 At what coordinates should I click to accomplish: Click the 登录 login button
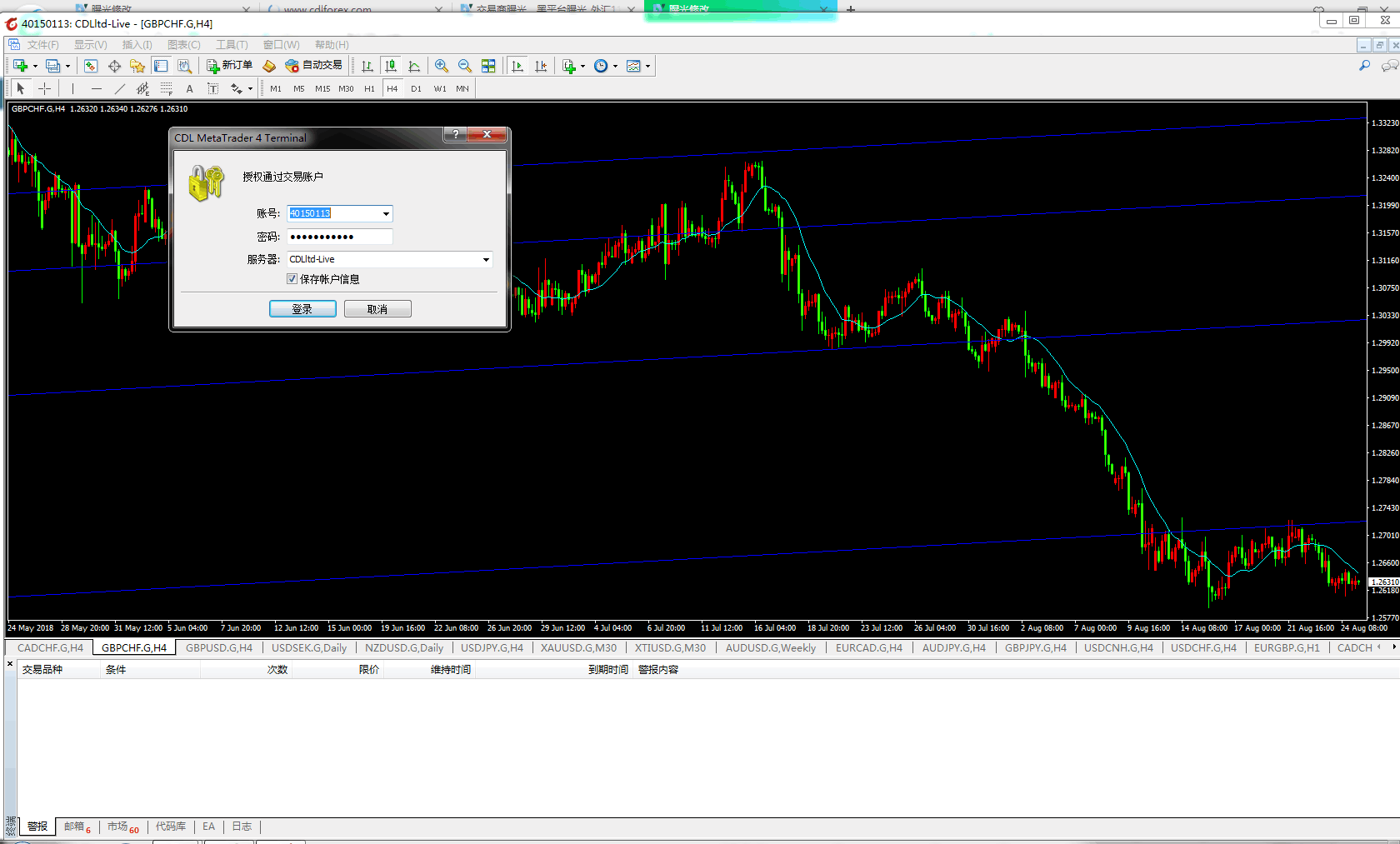point(302,309)
